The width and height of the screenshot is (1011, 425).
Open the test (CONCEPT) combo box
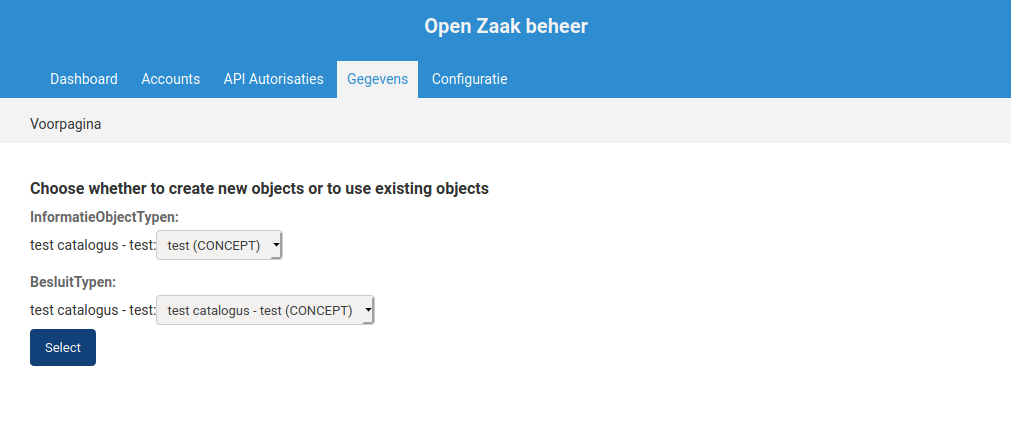point(219,245)
